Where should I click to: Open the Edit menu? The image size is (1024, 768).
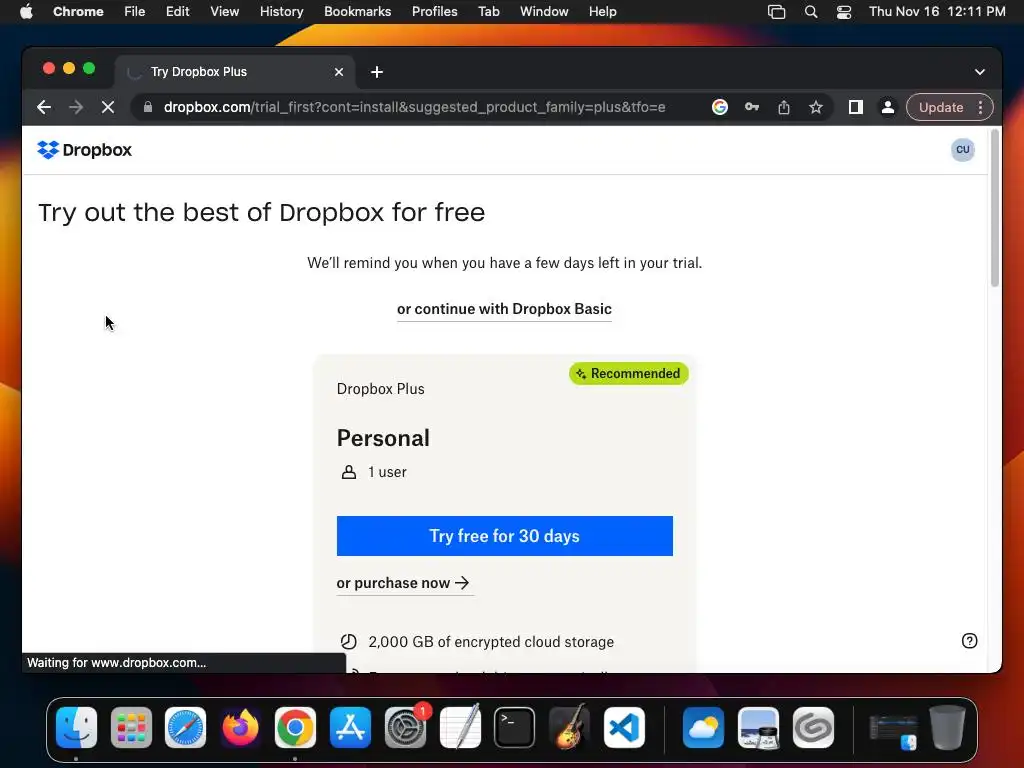(x=178, y=12)
